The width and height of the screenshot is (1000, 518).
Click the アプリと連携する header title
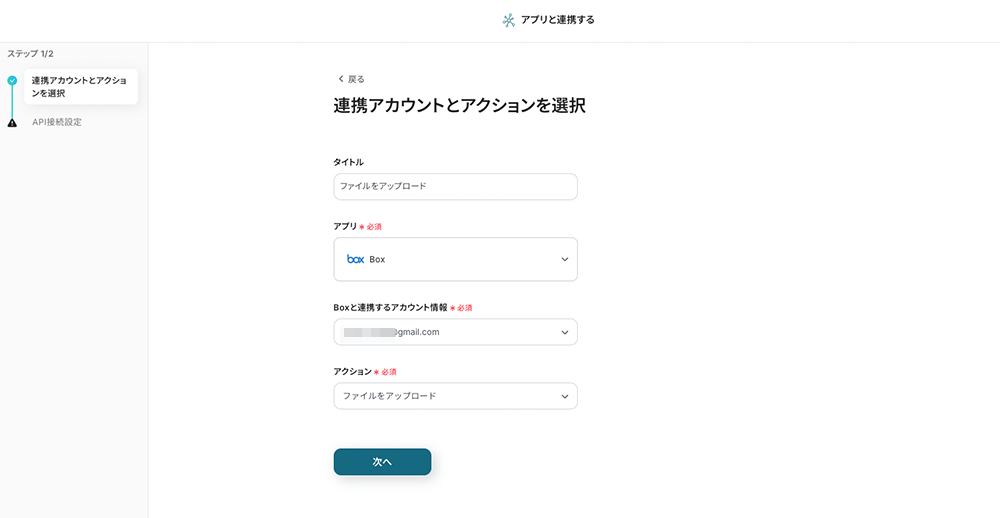pyautogui.click(x=557, y=20)
